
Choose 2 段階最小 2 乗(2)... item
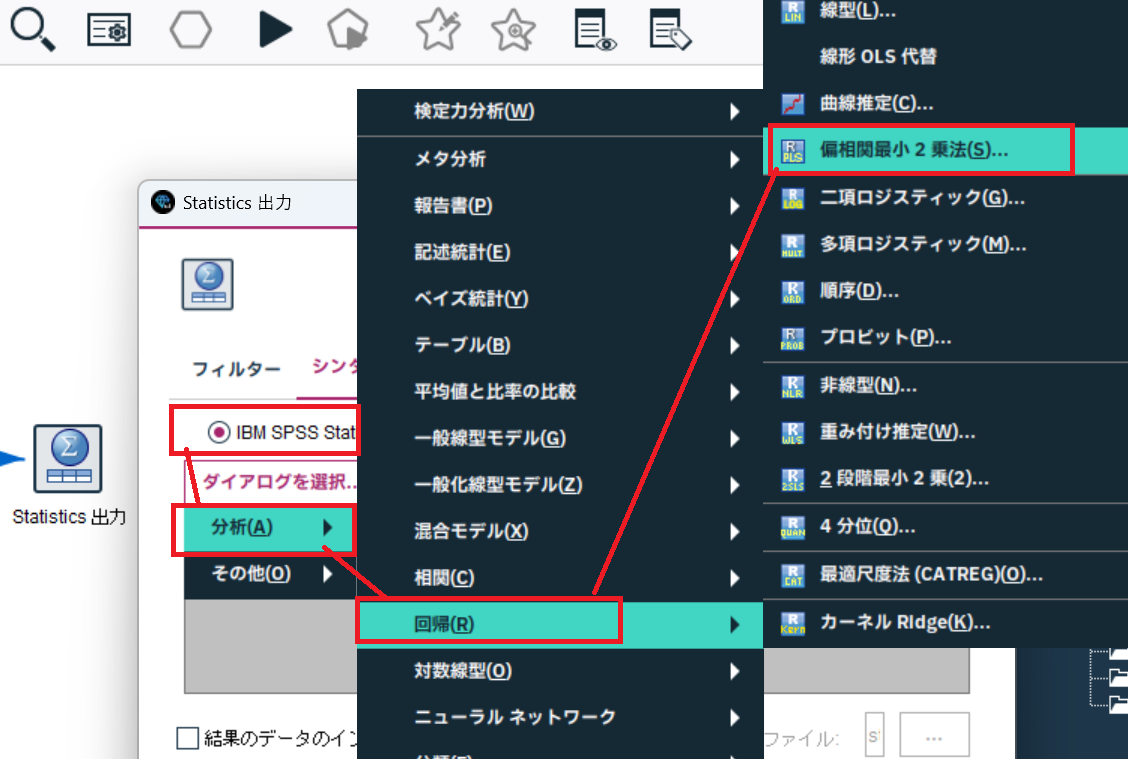(945, 479)
